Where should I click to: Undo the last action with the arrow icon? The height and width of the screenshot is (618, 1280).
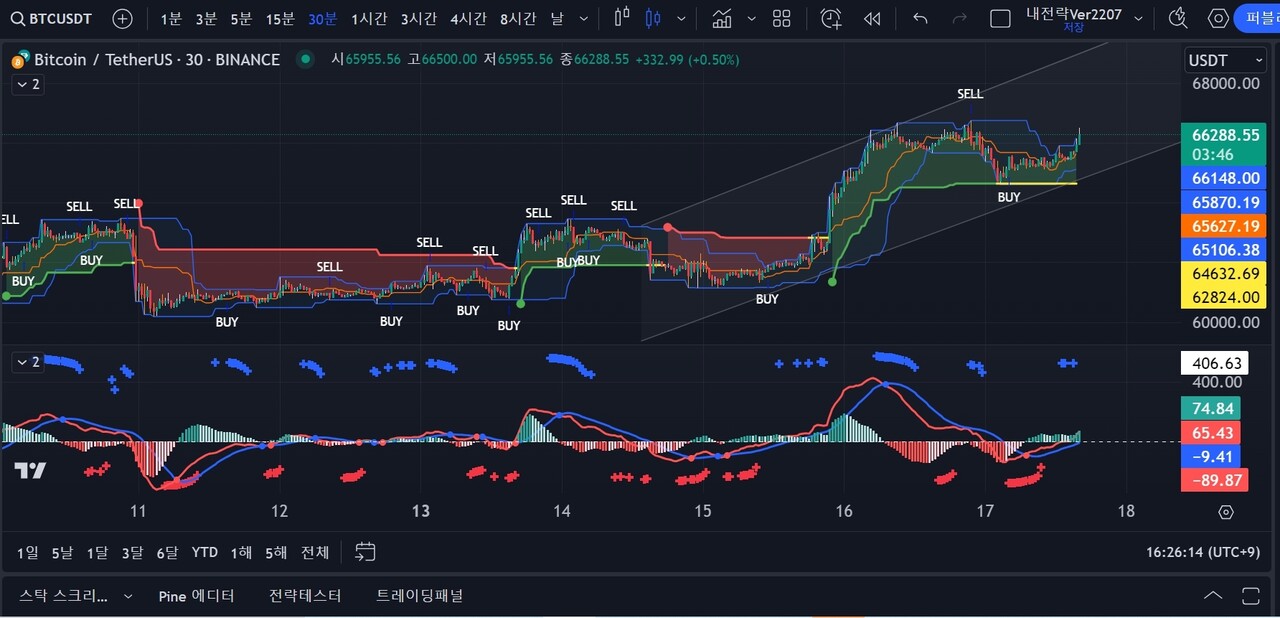coord(919,18)
